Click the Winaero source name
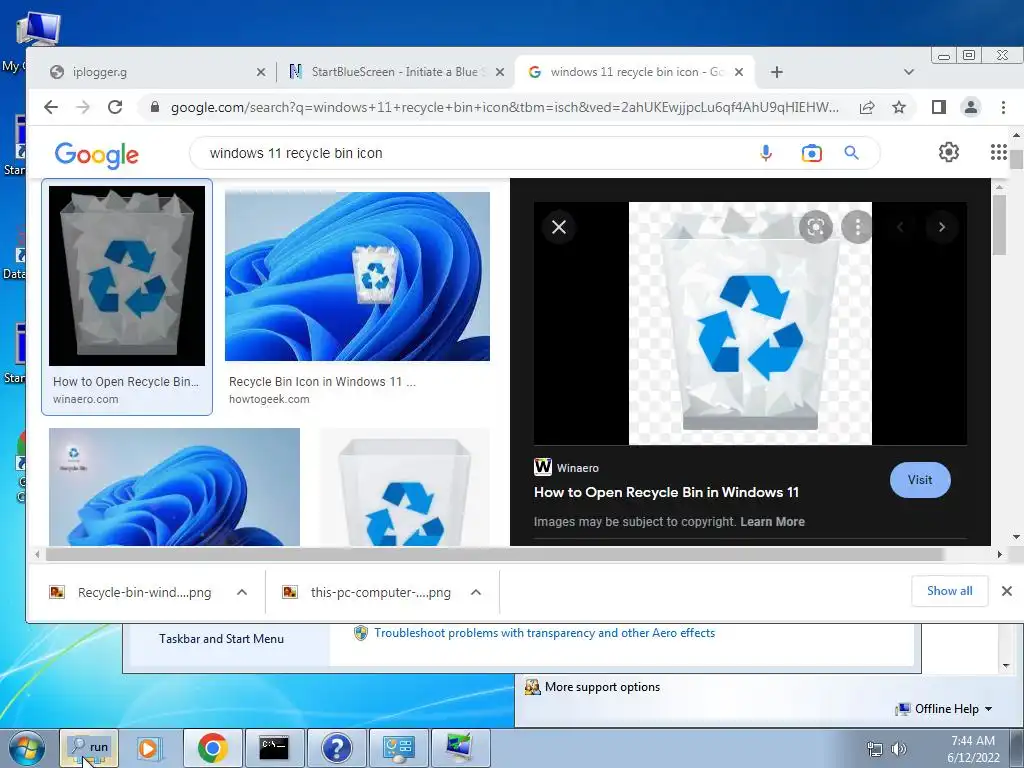The image size is (1024, 768). (x=577, y=468)
